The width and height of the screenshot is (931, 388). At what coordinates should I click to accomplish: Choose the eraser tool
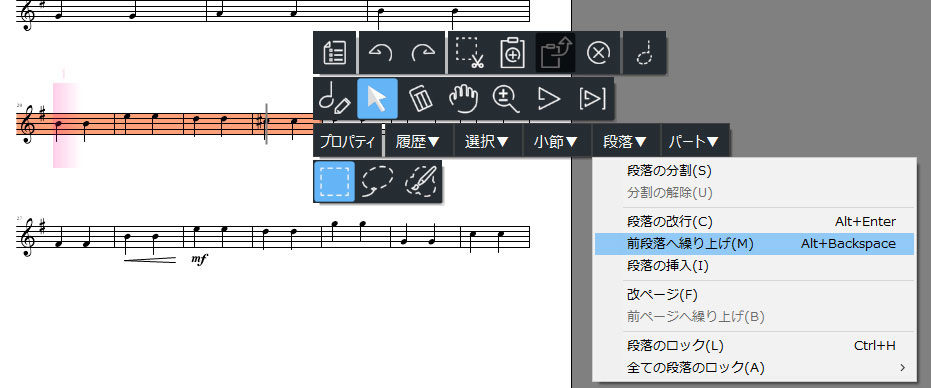tap(420, 99)
